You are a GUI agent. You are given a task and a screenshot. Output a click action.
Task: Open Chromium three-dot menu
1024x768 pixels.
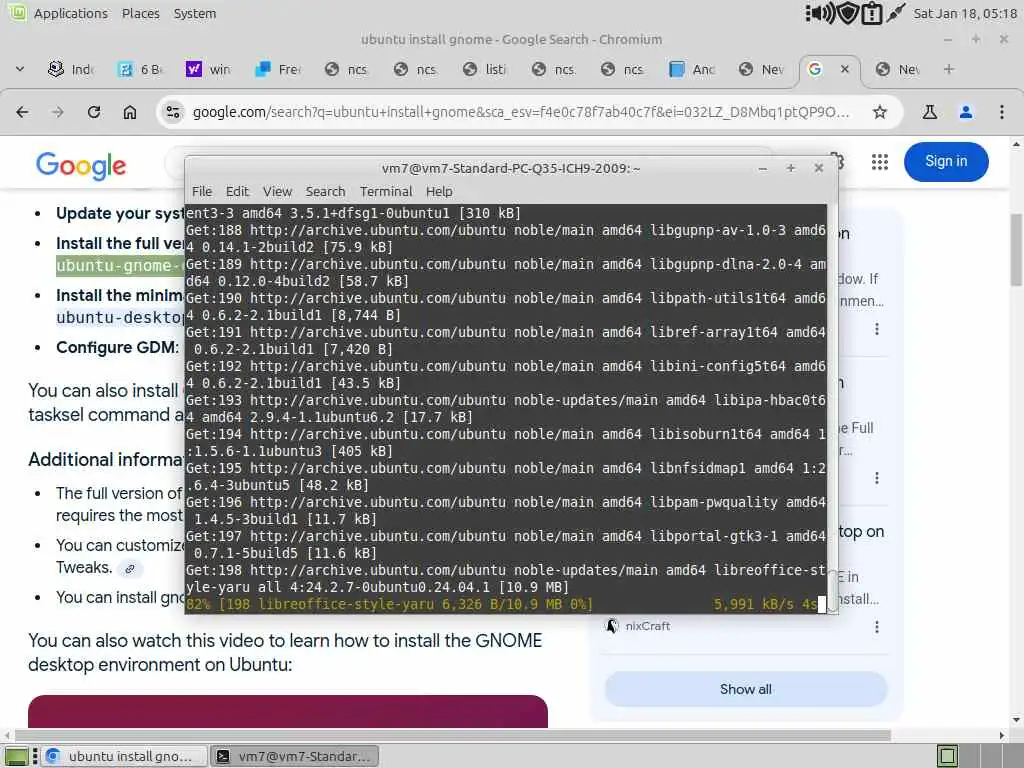[x=1001, y=112]
